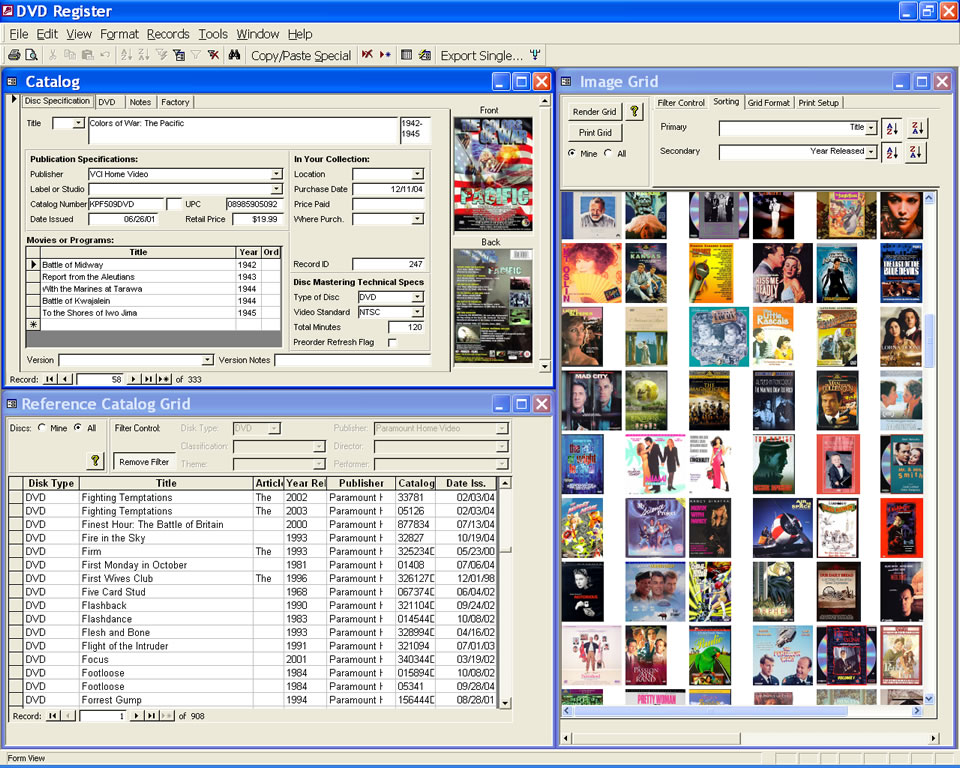Open the Filter Control tab in Image Grid
Image resolution: width=960 pixels, height=768 pixels.
coord(681,103)
